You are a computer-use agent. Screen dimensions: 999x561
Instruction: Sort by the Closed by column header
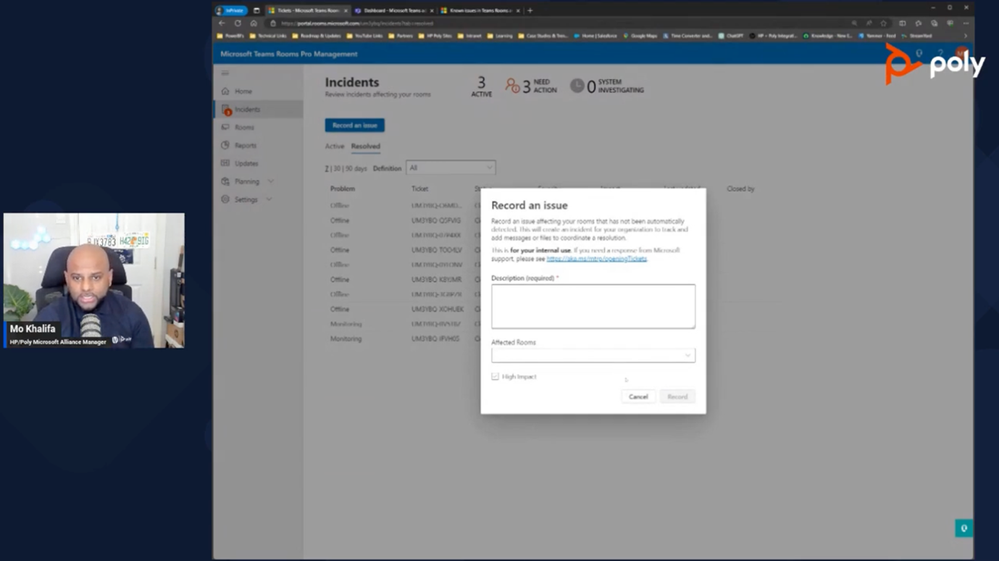coord(740,188)
